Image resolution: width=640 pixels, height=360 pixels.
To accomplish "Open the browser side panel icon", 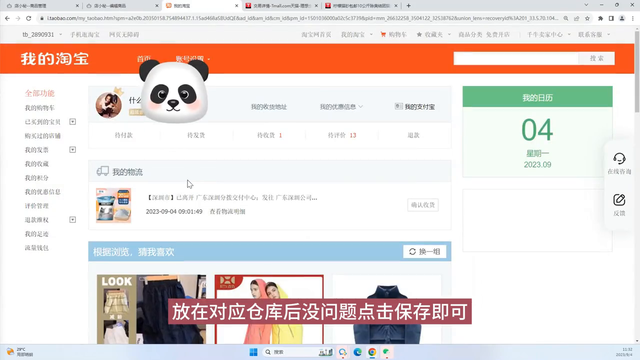I will click(x=611, y=18).
